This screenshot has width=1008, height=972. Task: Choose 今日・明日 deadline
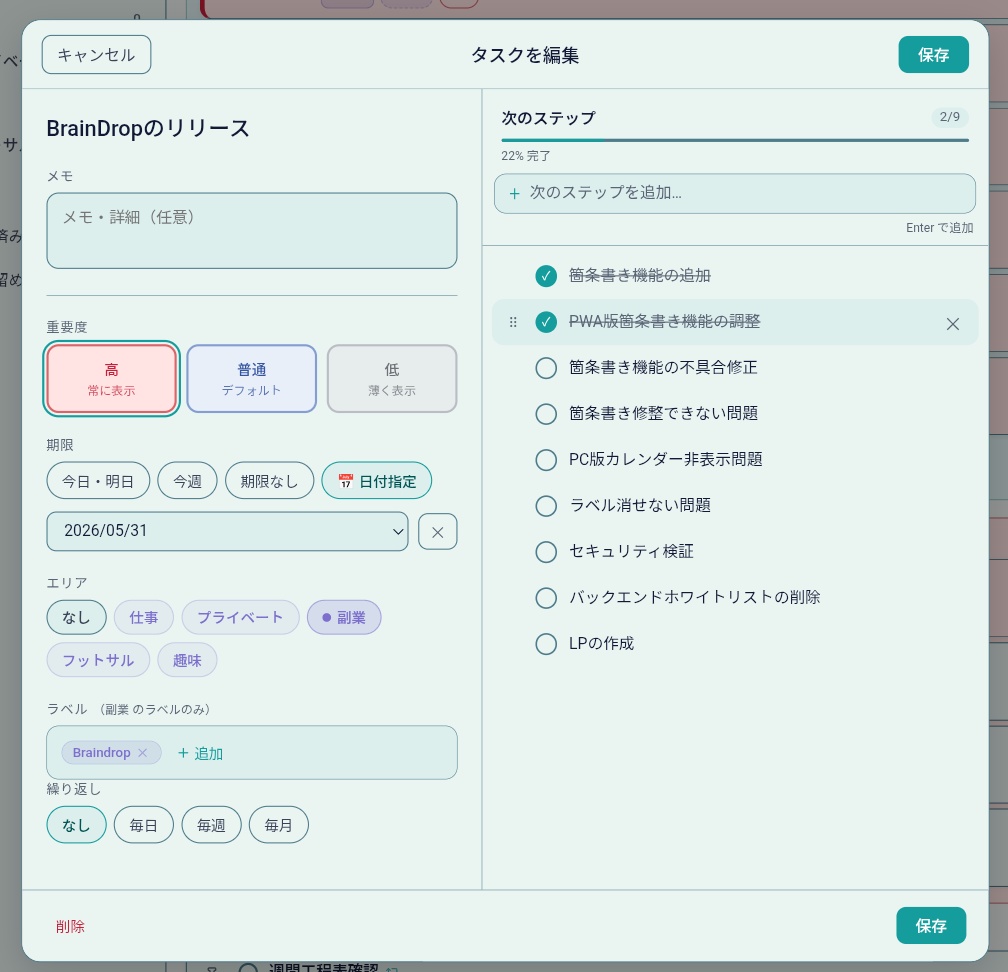pos(98,481)
